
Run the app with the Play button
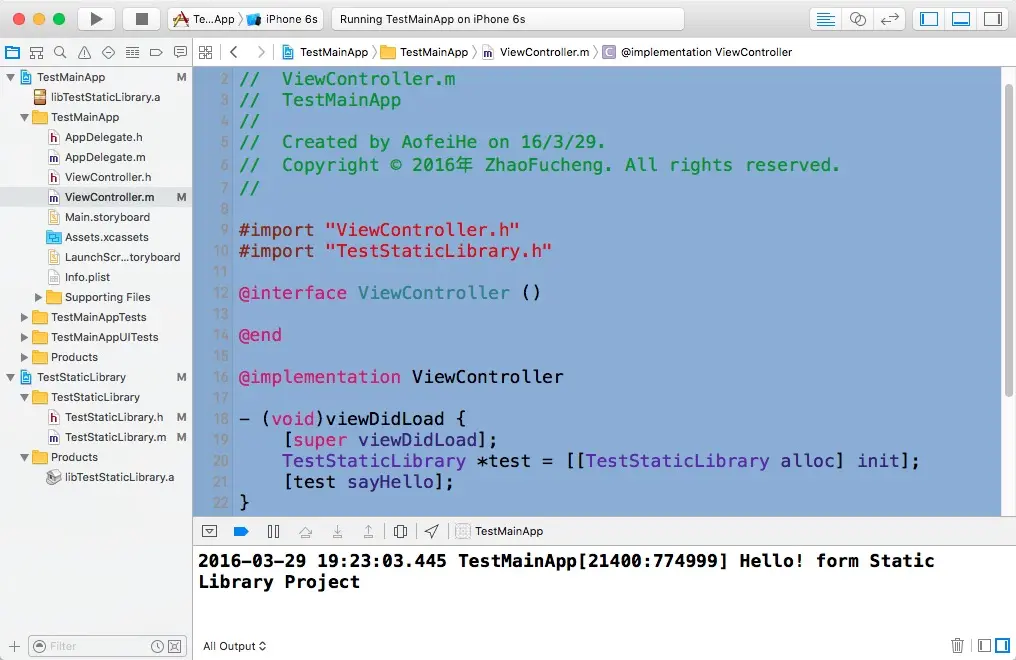point(97,19)
